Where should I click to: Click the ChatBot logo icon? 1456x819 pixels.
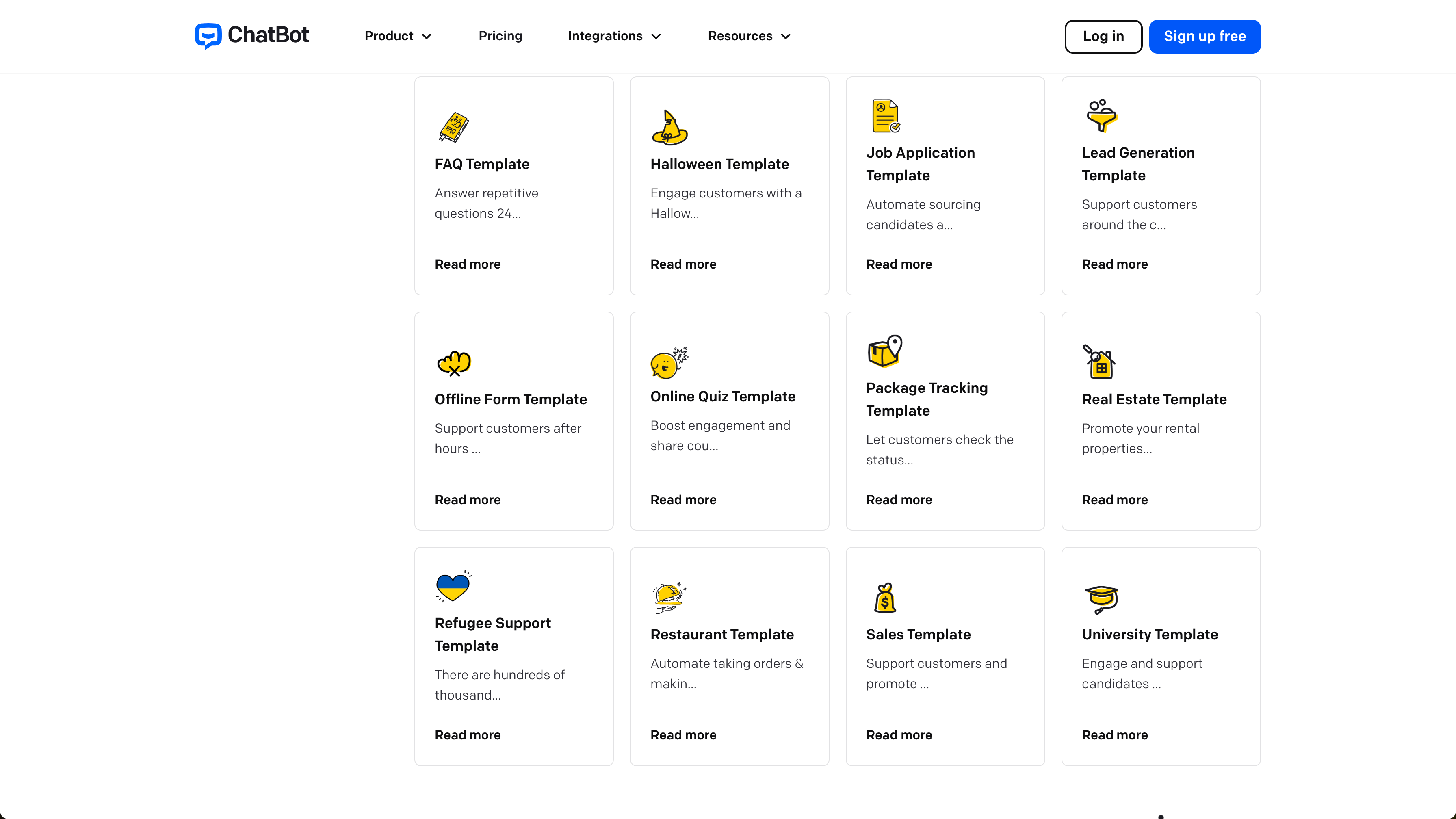[x=208, y=36]
